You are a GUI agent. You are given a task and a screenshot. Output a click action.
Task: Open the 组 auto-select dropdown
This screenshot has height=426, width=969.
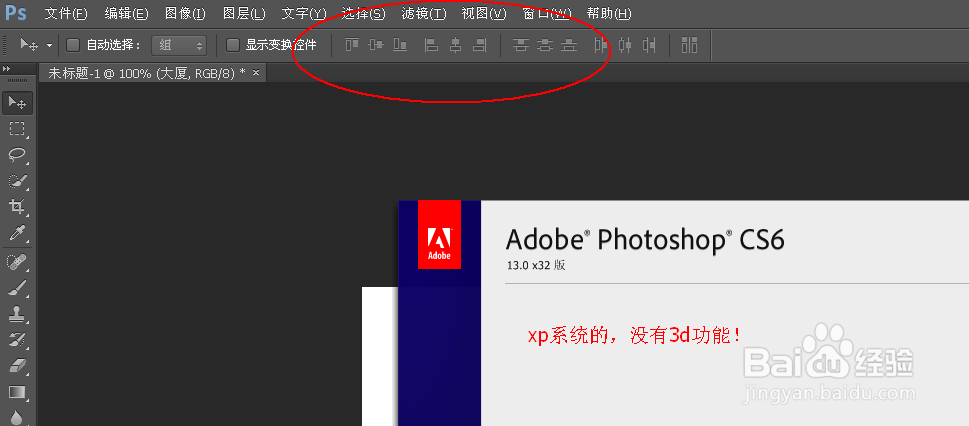tap(179, 45)
